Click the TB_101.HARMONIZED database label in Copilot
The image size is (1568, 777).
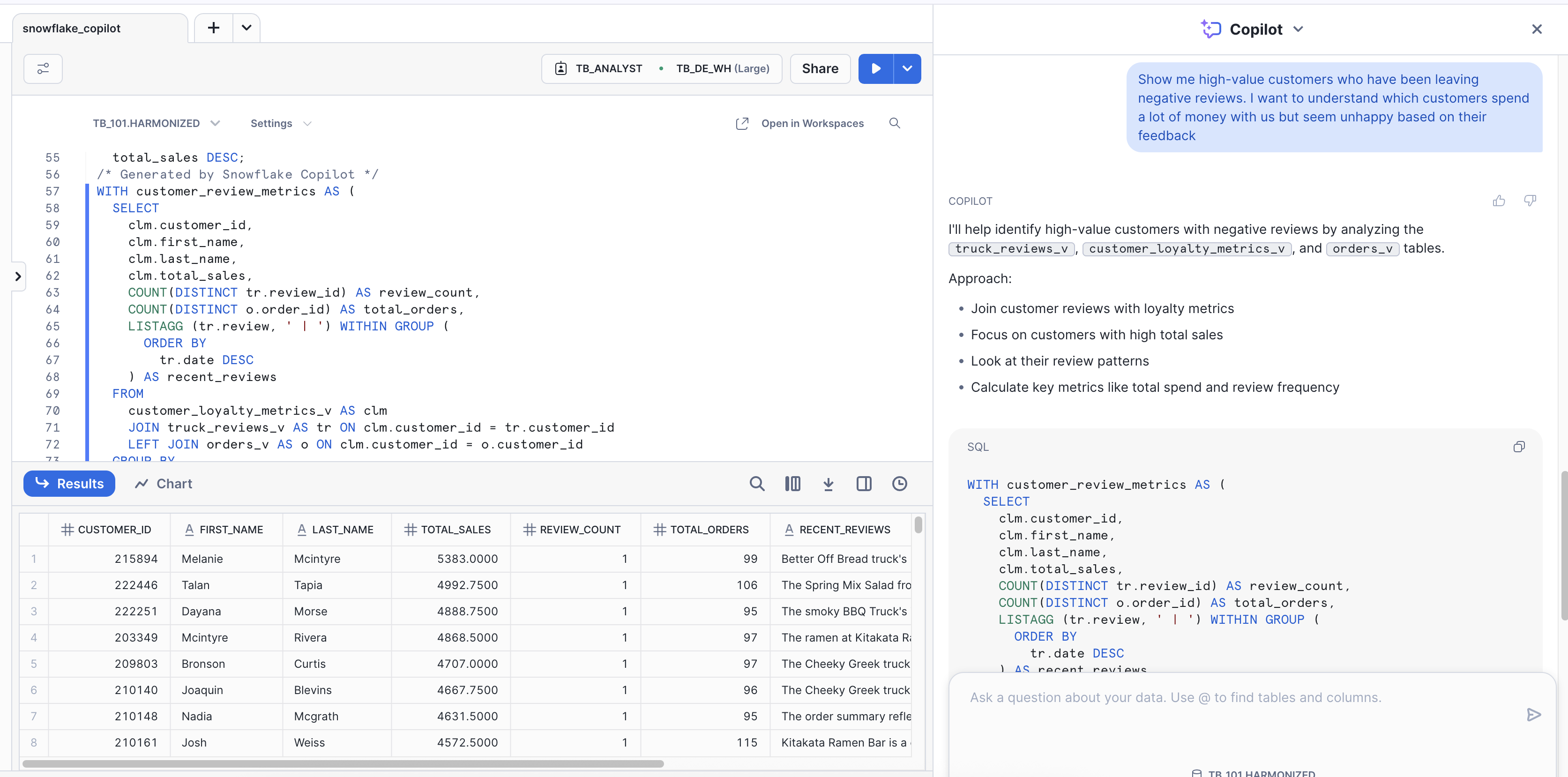click(x=1254, y=773)
